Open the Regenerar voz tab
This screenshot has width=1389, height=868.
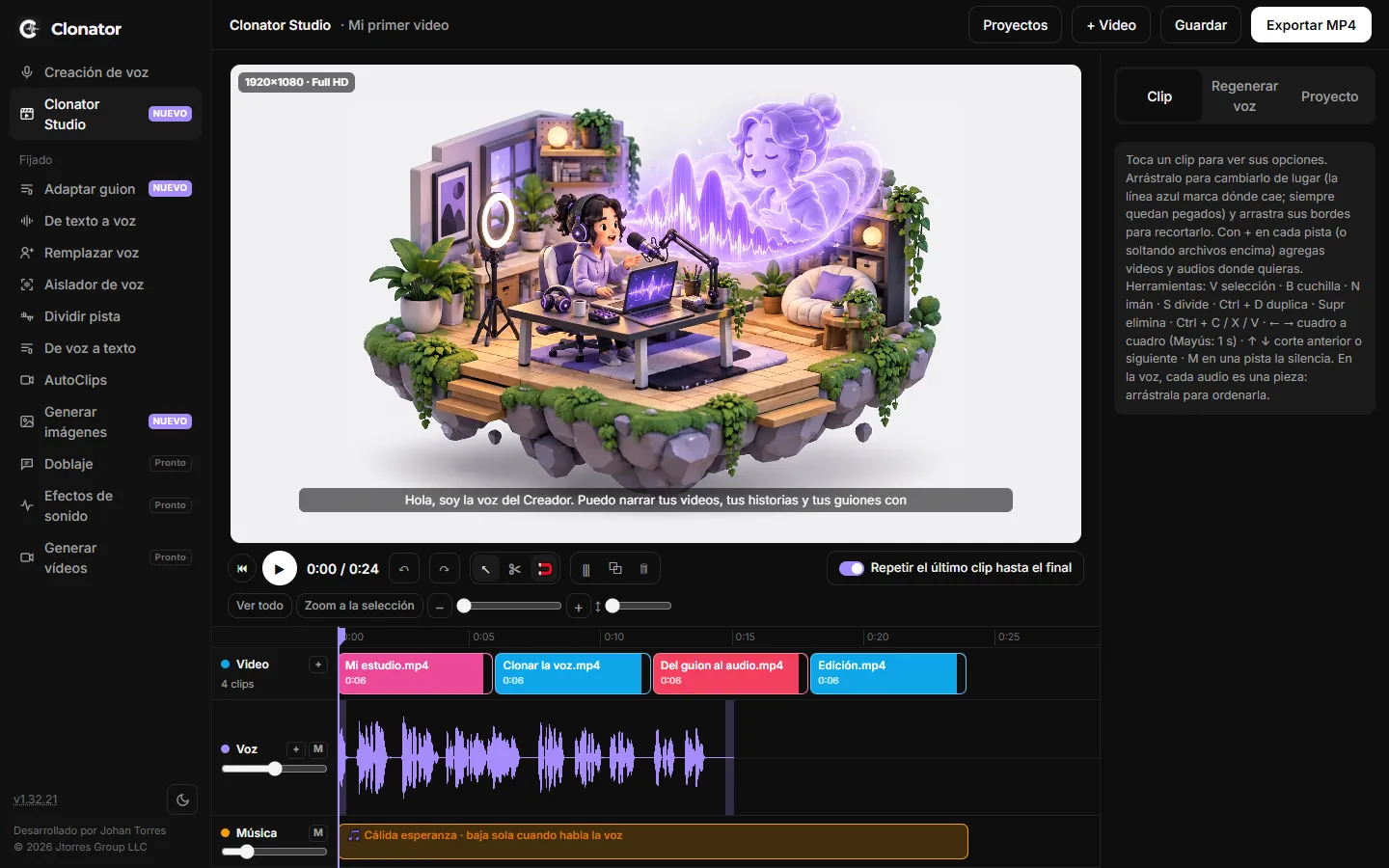pyautogui.click(x=1244, y=96)
